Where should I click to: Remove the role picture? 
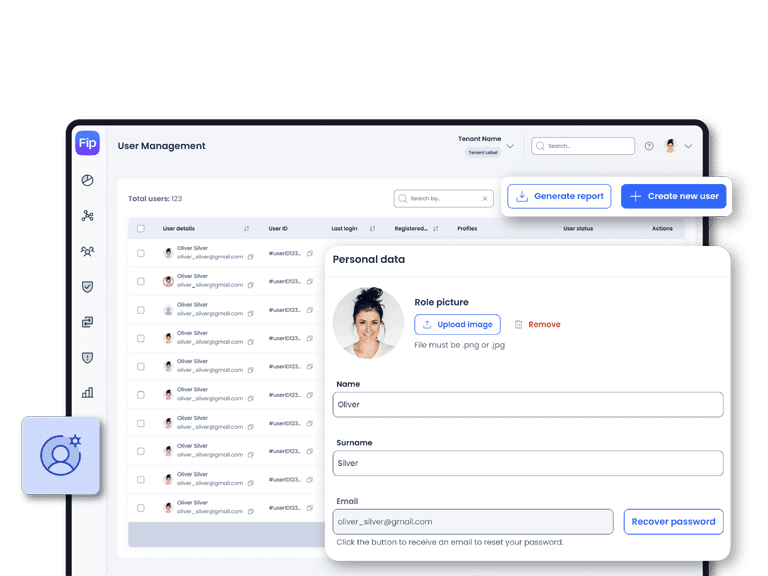537,324
